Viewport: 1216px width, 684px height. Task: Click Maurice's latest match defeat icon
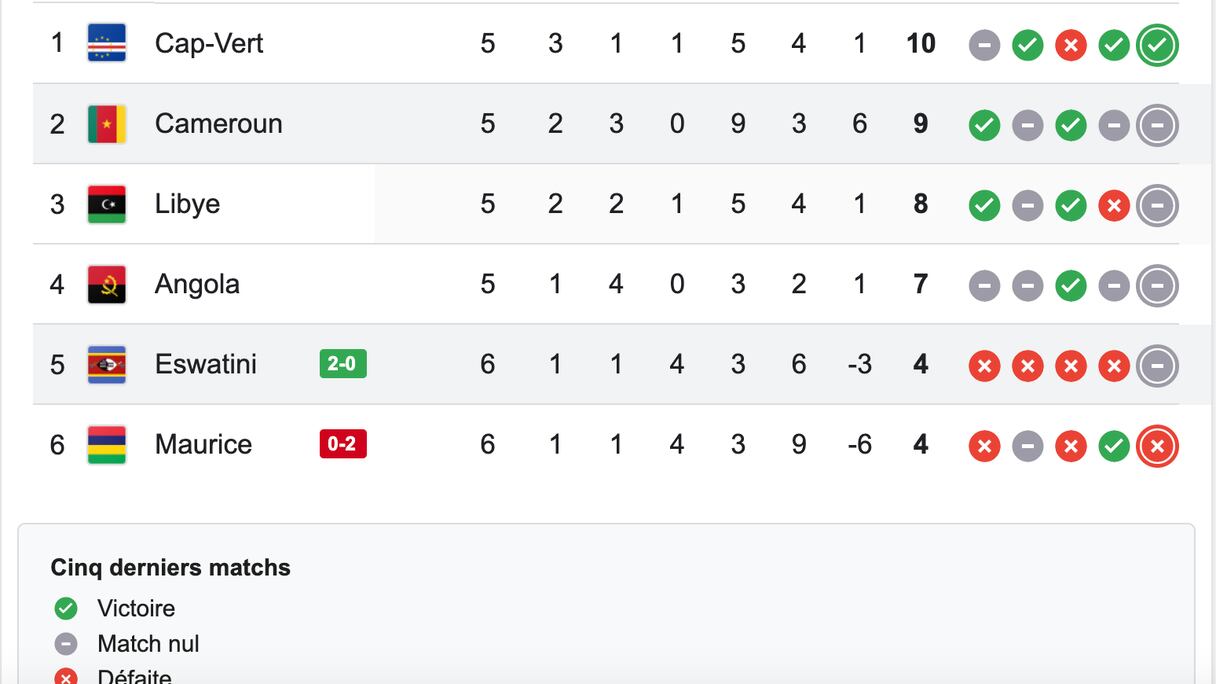tap(1157, 446)
